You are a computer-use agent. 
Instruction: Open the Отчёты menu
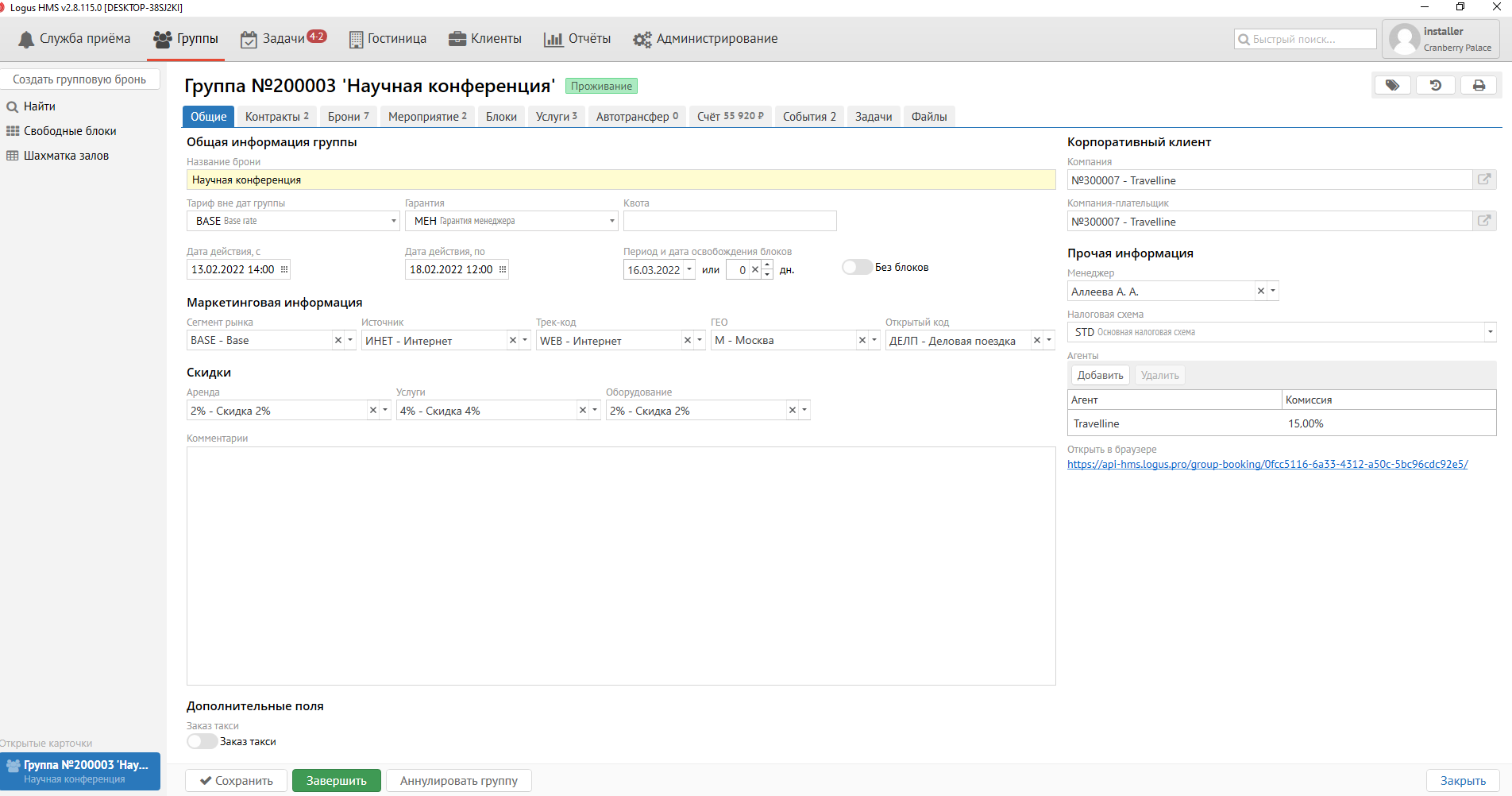577,39
